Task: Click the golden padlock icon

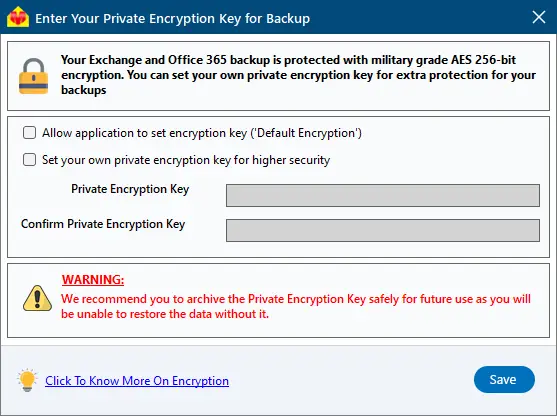Action: [x=33, y=76]
